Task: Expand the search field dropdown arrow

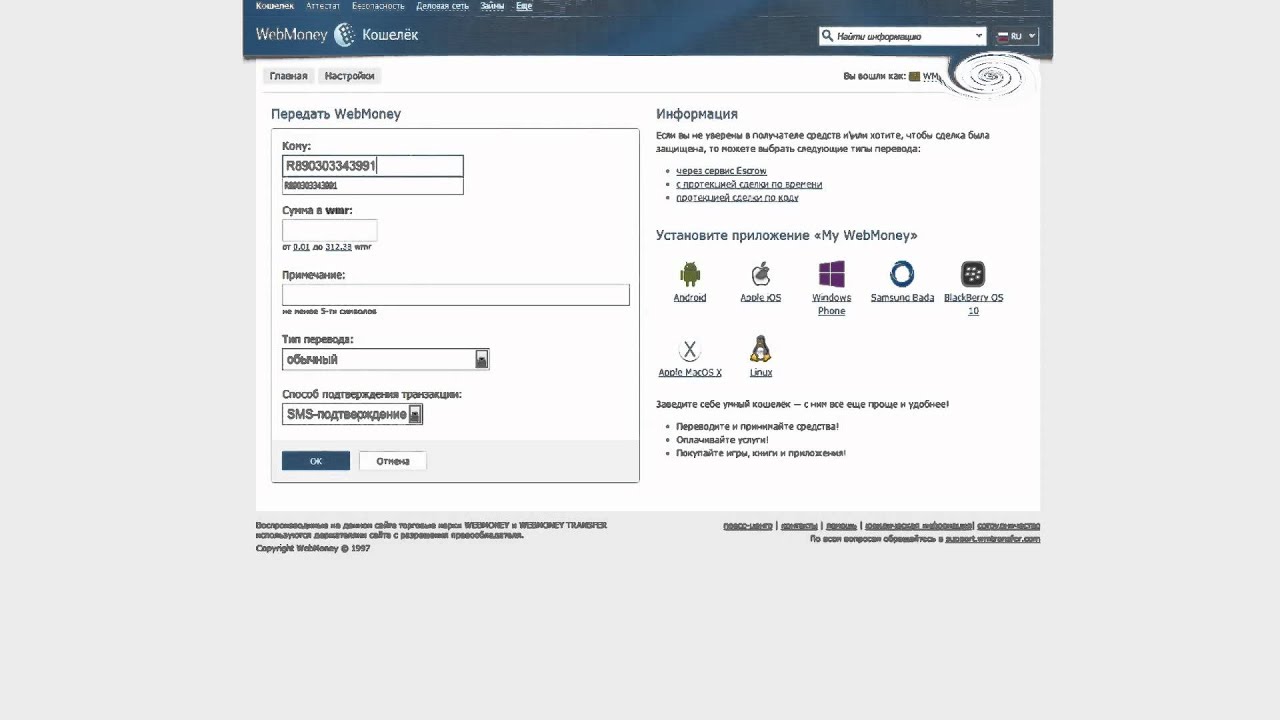Action: [979, 36]
